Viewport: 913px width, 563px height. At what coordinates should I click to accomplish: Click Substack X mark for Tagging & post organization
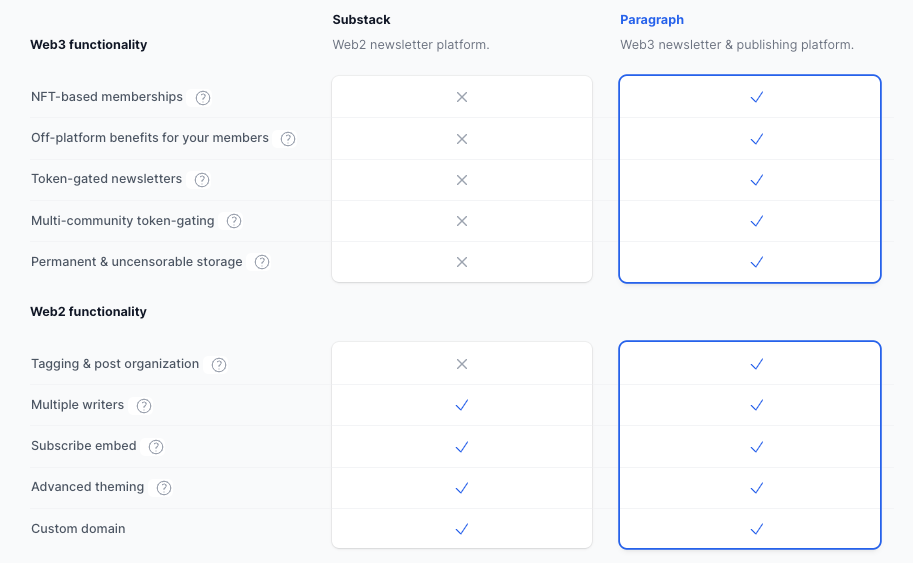point(462,364)
